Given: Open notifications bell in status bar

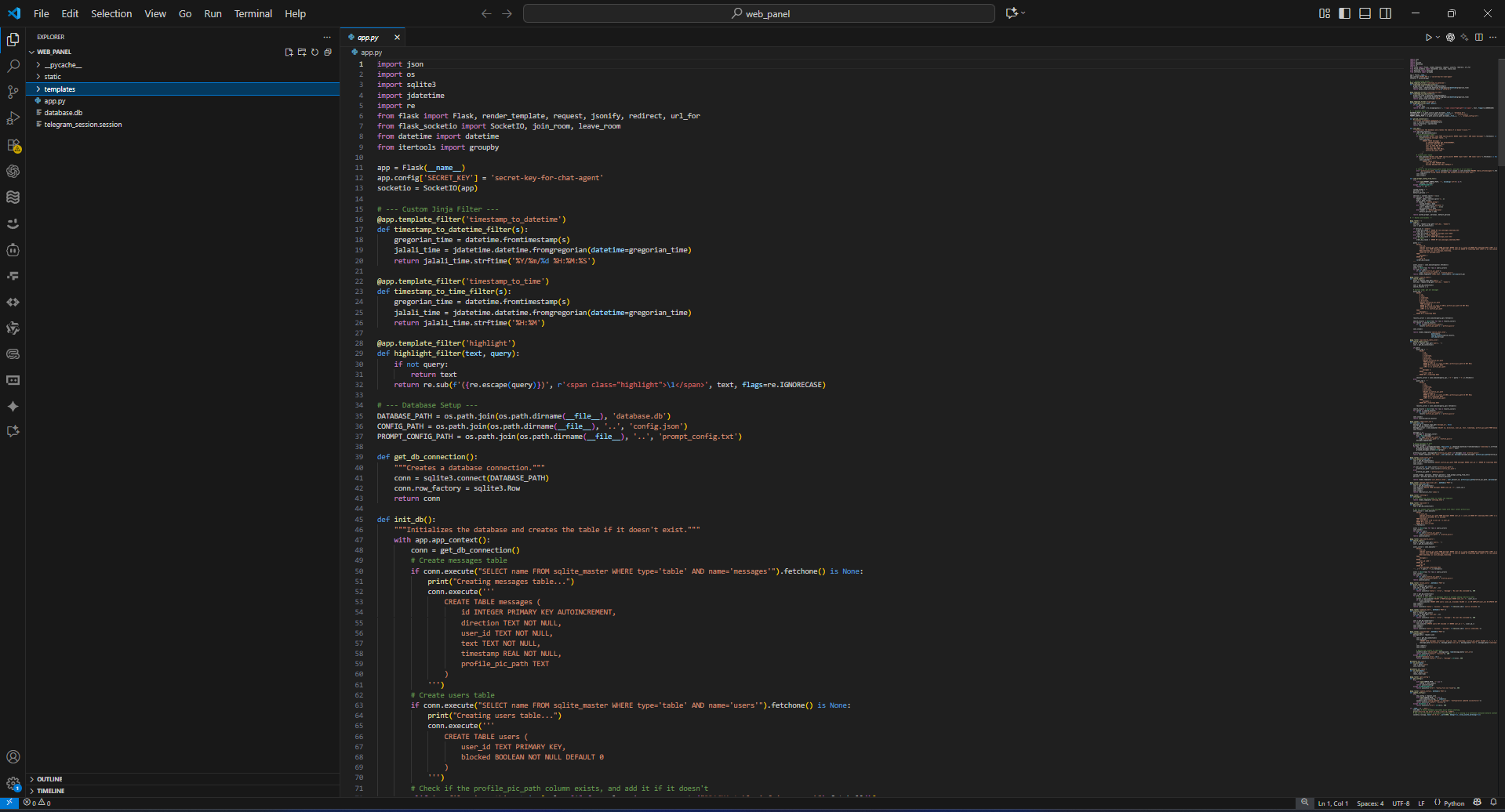Looking at the screenshot, I should [1493, 803].
